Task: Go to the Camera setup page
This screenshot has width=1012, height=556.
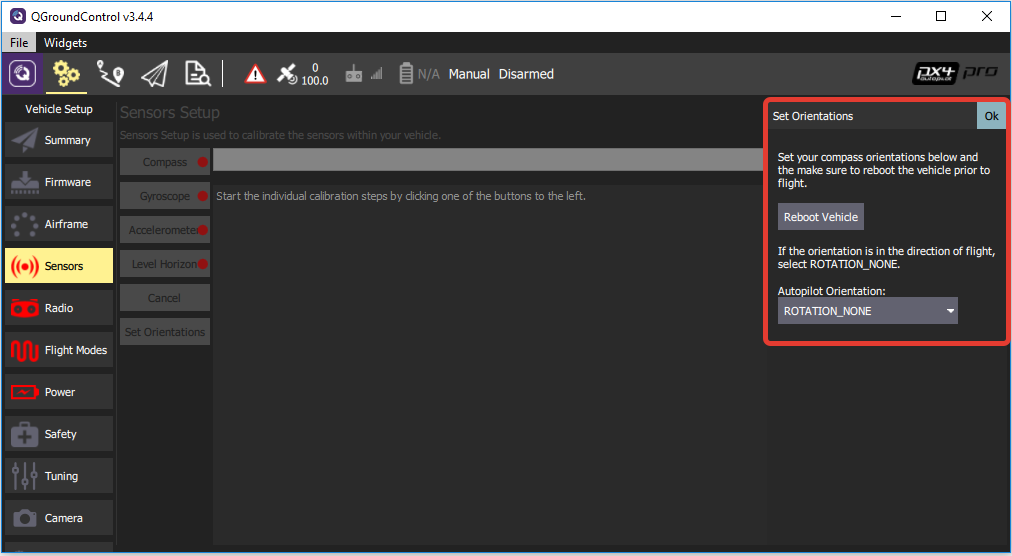Action: click(x=59, y=518)
